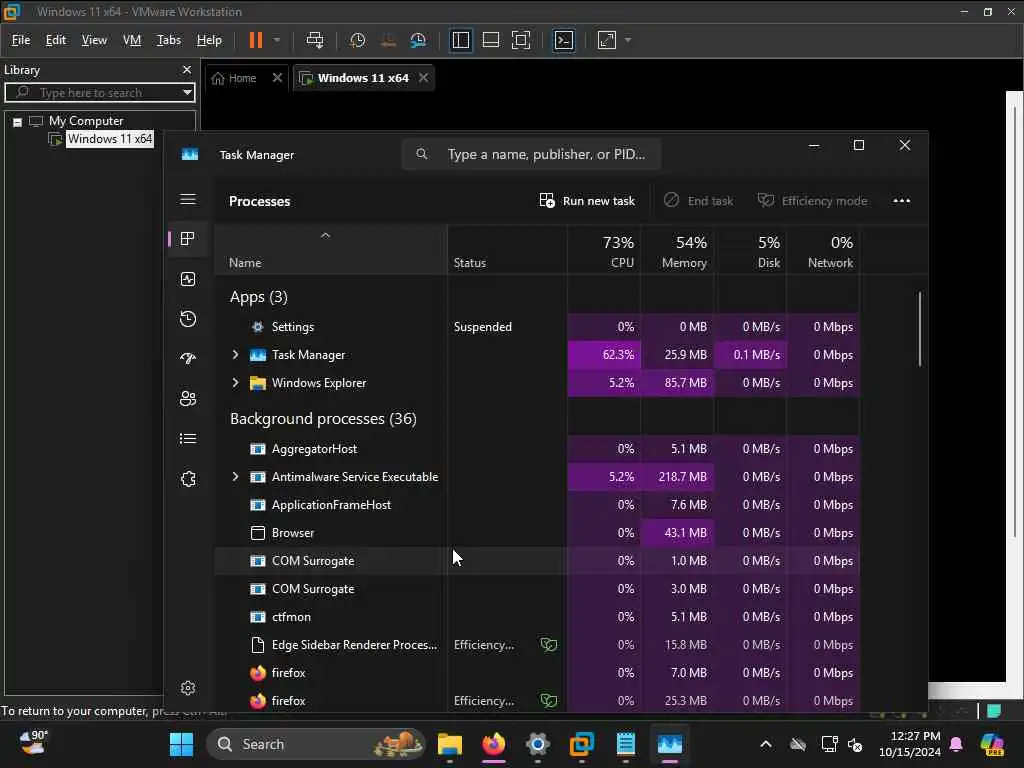Image resolution: width=1024 pixels, height=768 pixels.
Task: Sort by CPU column header
Action: coord(605,251)
